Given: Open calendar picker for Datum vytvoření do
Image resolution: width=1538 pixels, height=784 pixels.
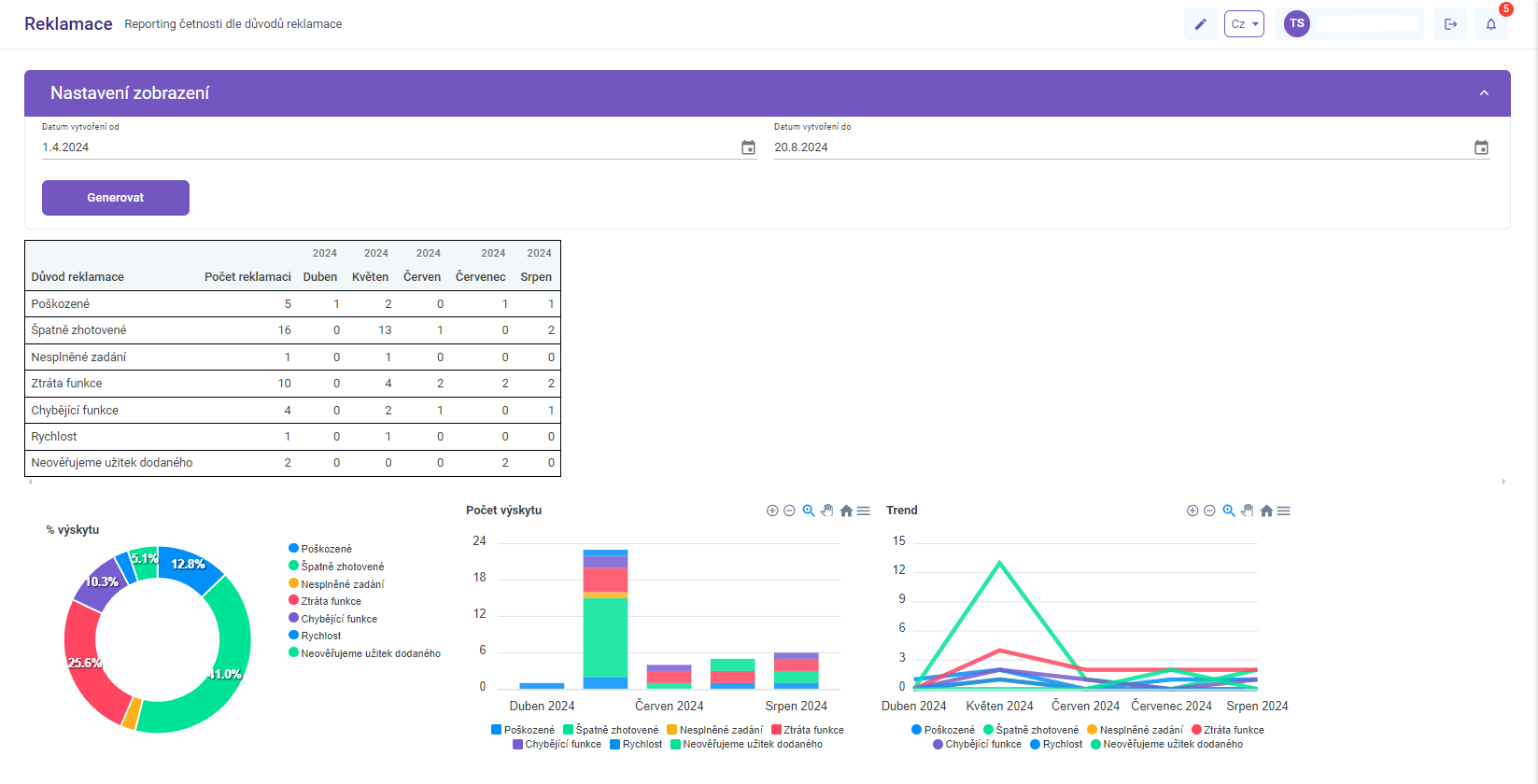Looking at the screenshot, I should point(1481,147).
